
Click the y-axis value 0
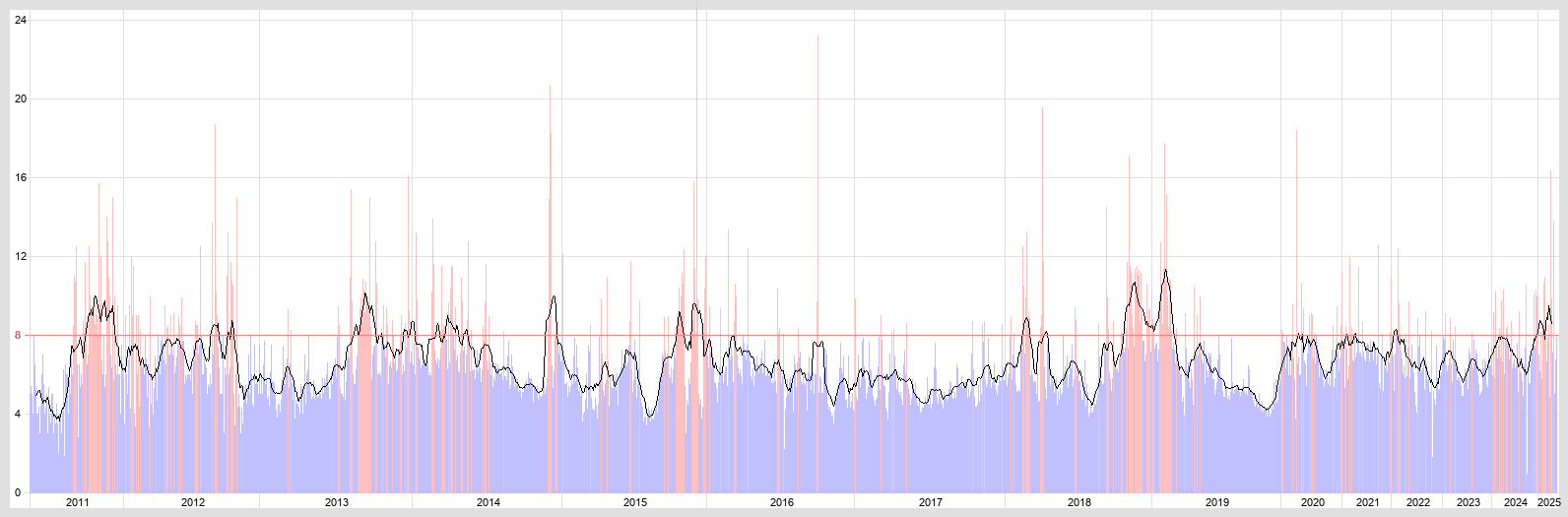18,492
